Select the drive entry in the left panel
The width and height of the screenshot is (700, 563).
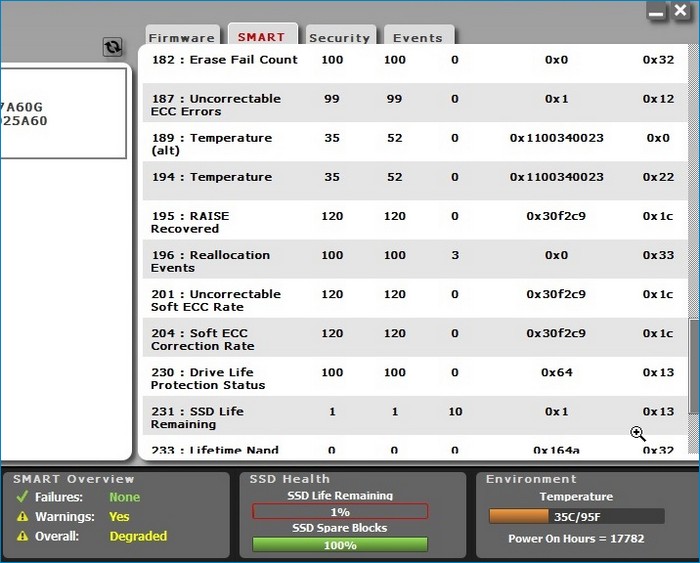click(x=62, y=113)
